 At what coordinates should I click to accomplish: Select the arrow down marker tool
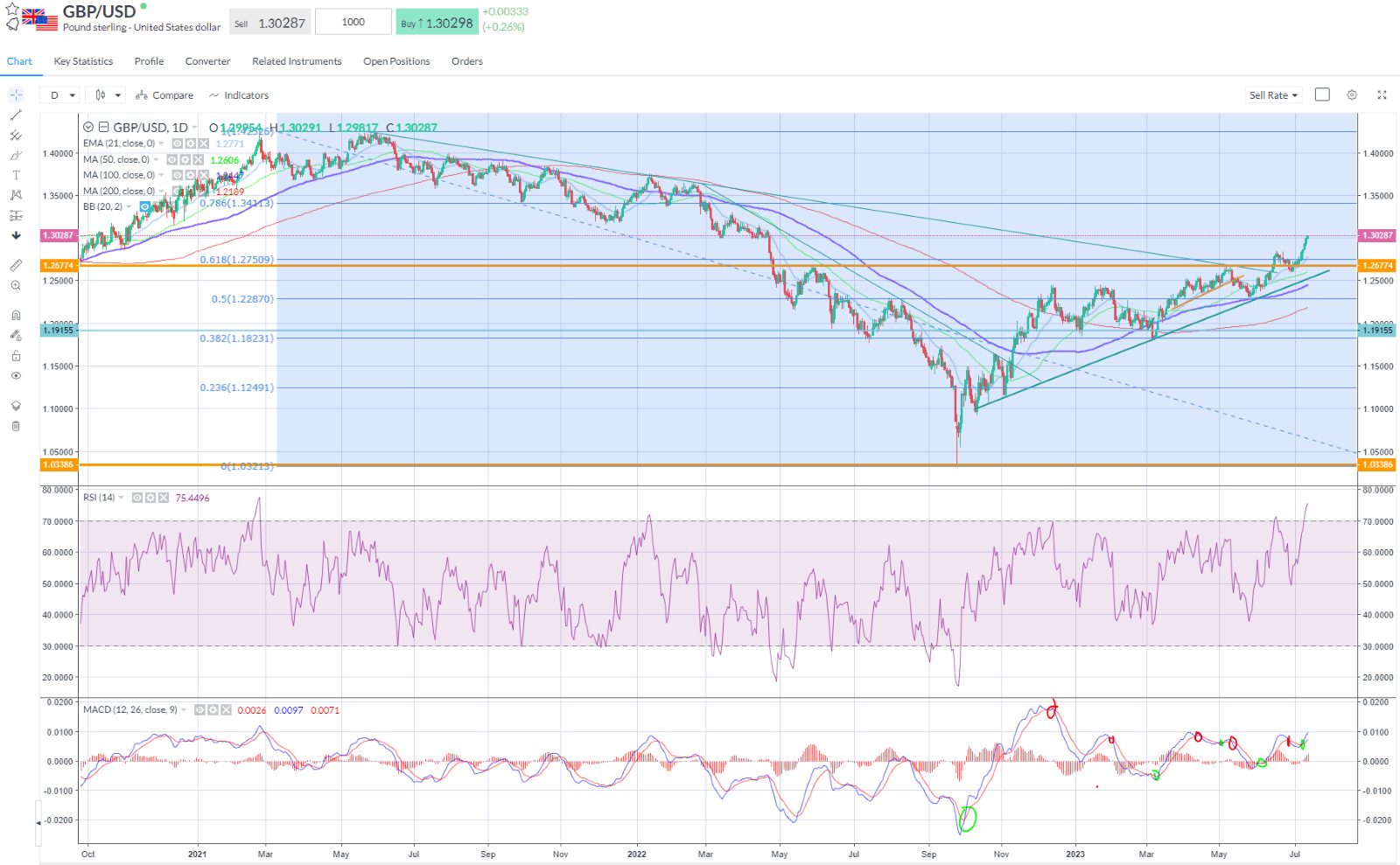click(16, 235)
